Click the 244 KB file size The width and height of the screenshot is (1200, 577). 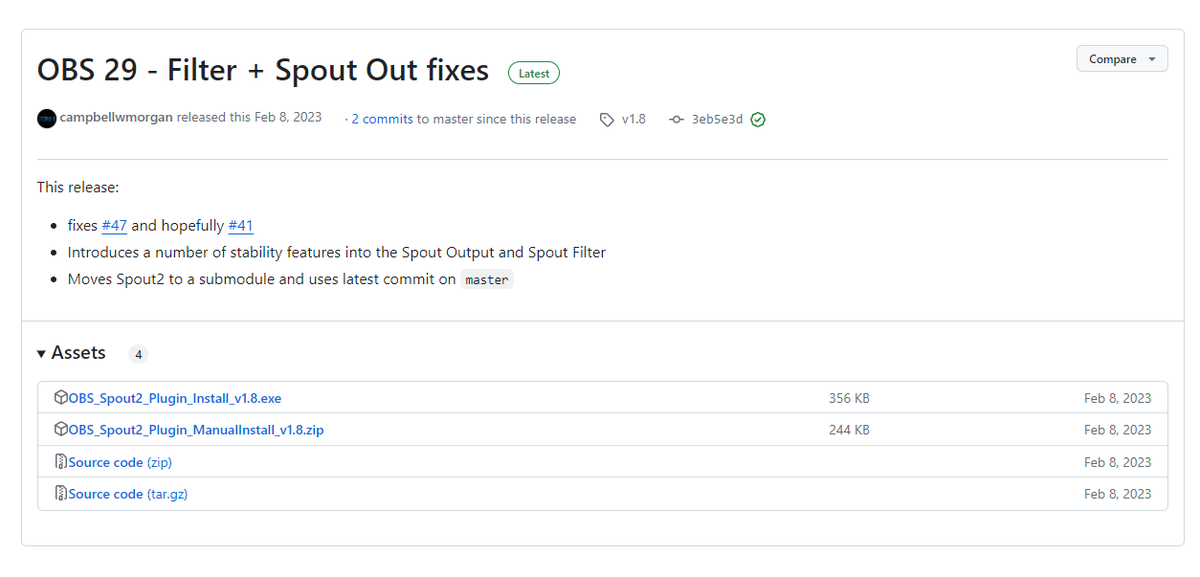pos(849,430)
